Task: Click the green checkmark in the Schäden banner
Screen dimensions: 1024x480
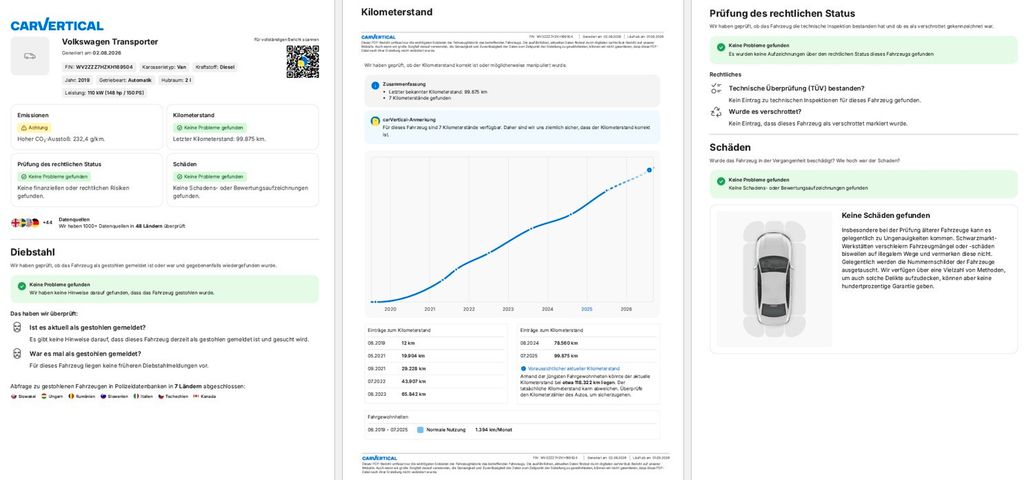Action: pyautogui.click(x=721, y=181)
